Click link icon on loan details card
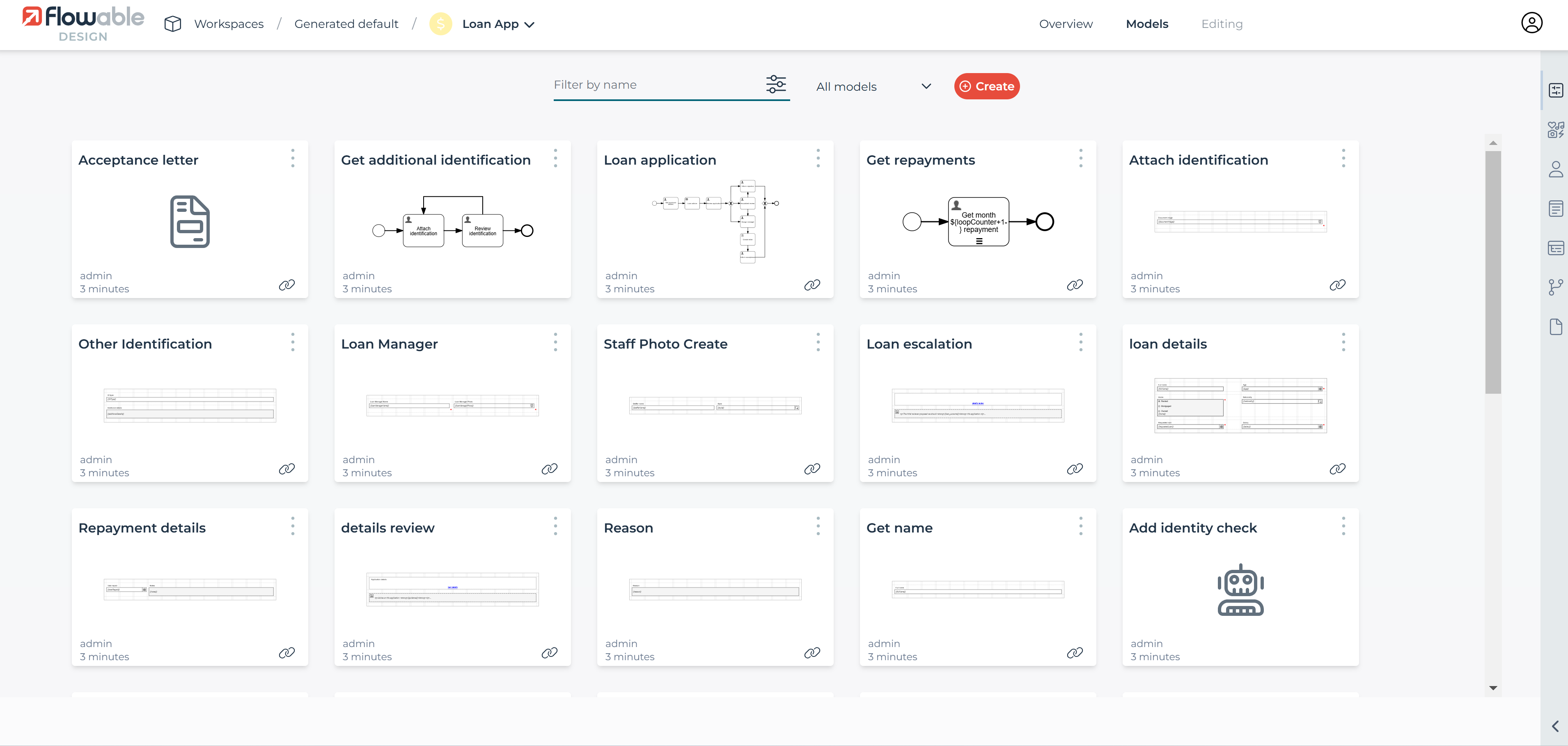 pos(1337,469)
